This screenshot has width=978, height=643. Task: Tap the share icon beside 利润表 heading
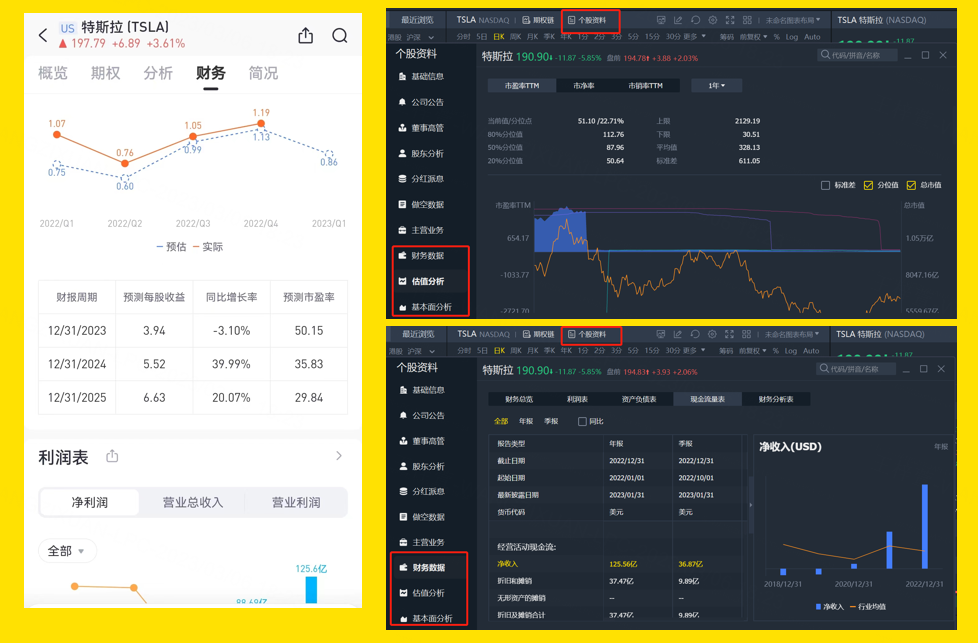[112, 457]
